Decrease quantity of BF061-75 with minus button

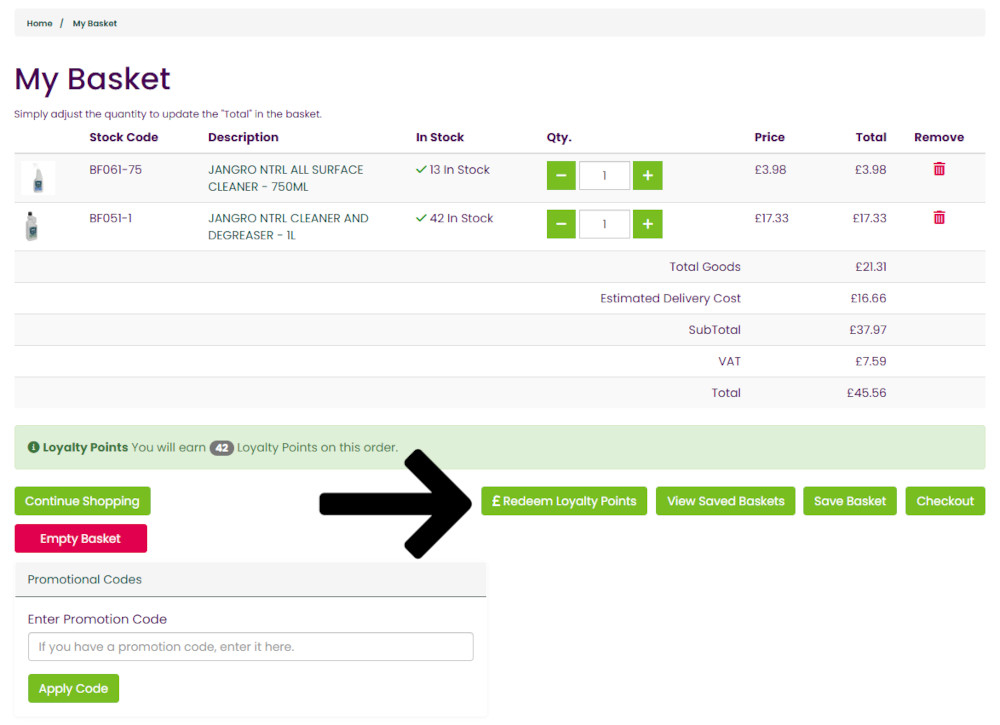point(561,176)
